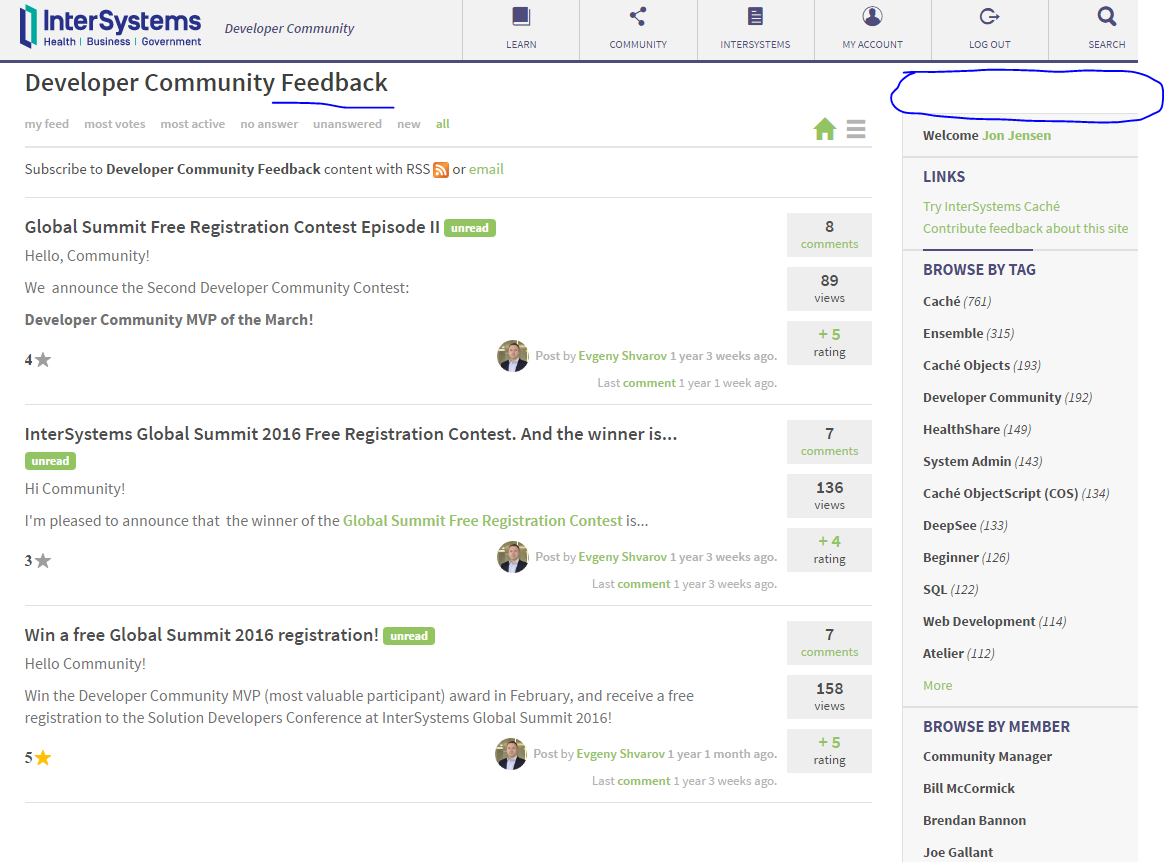
Task: Browse the Ensemble (315) tag
Action: coord(968,333)
